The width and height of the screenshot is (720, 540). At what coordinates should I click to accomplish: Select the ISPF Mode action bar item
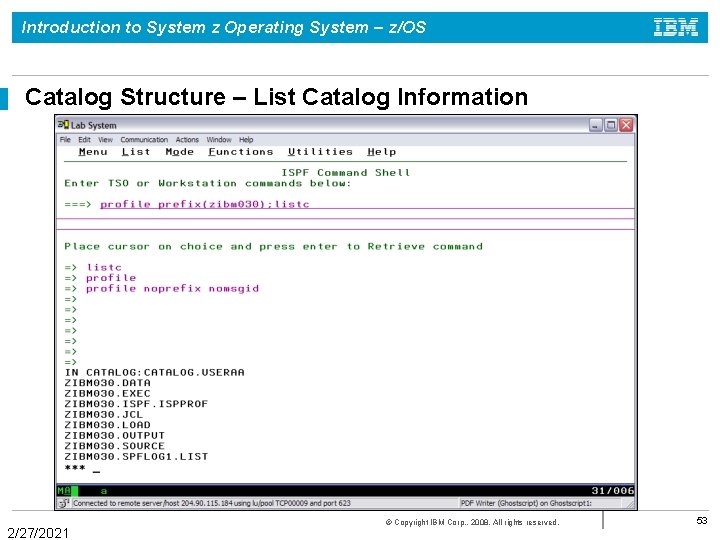tap(180, 152)
